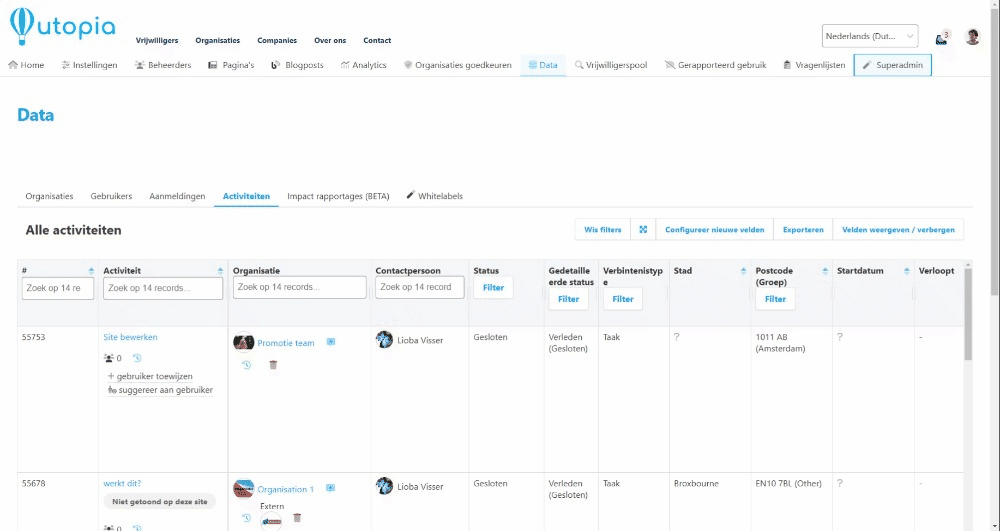
Task: Open the user profile avatar menu
Action: [x=972, y=37]
